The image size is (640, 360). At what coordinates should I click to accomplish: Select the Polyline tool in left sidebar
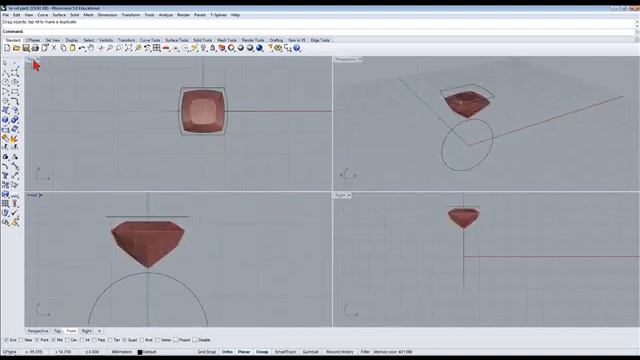click(5, 73)
